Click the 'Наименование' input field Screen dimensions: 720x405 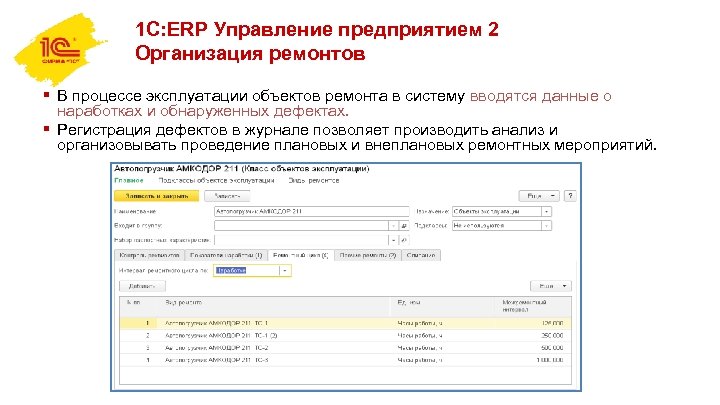(311, 211)
